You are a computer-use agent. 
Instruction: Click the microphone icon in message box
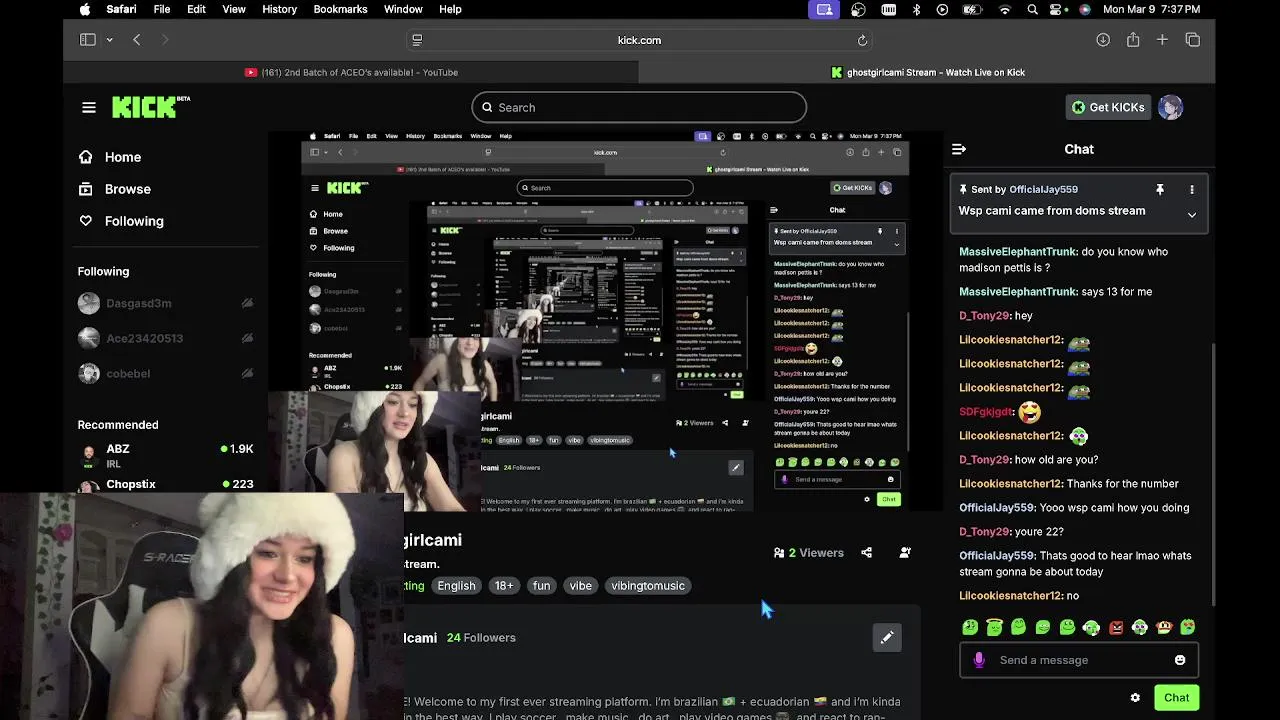[979, 660]
